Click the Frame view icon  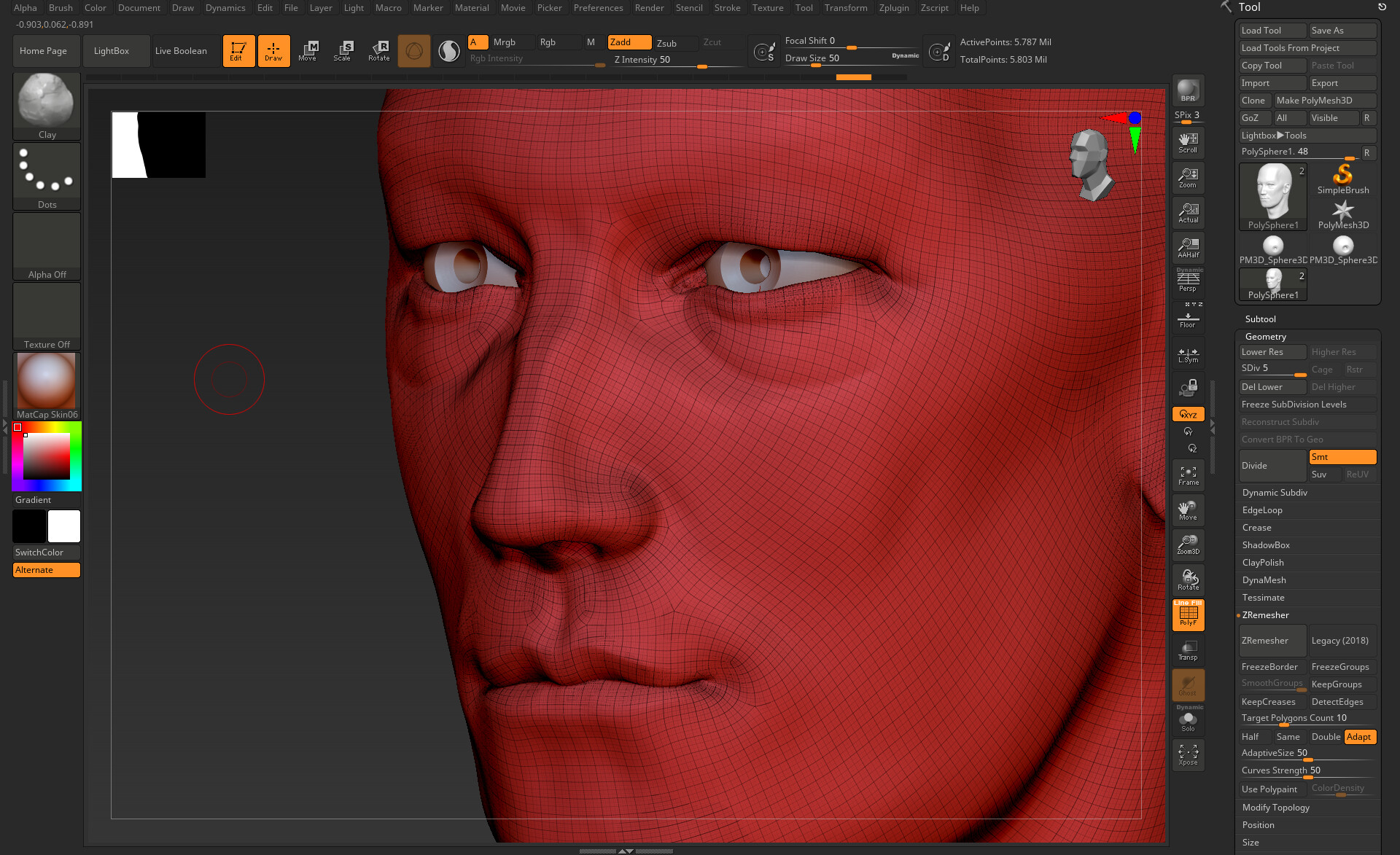[1188, 475]
